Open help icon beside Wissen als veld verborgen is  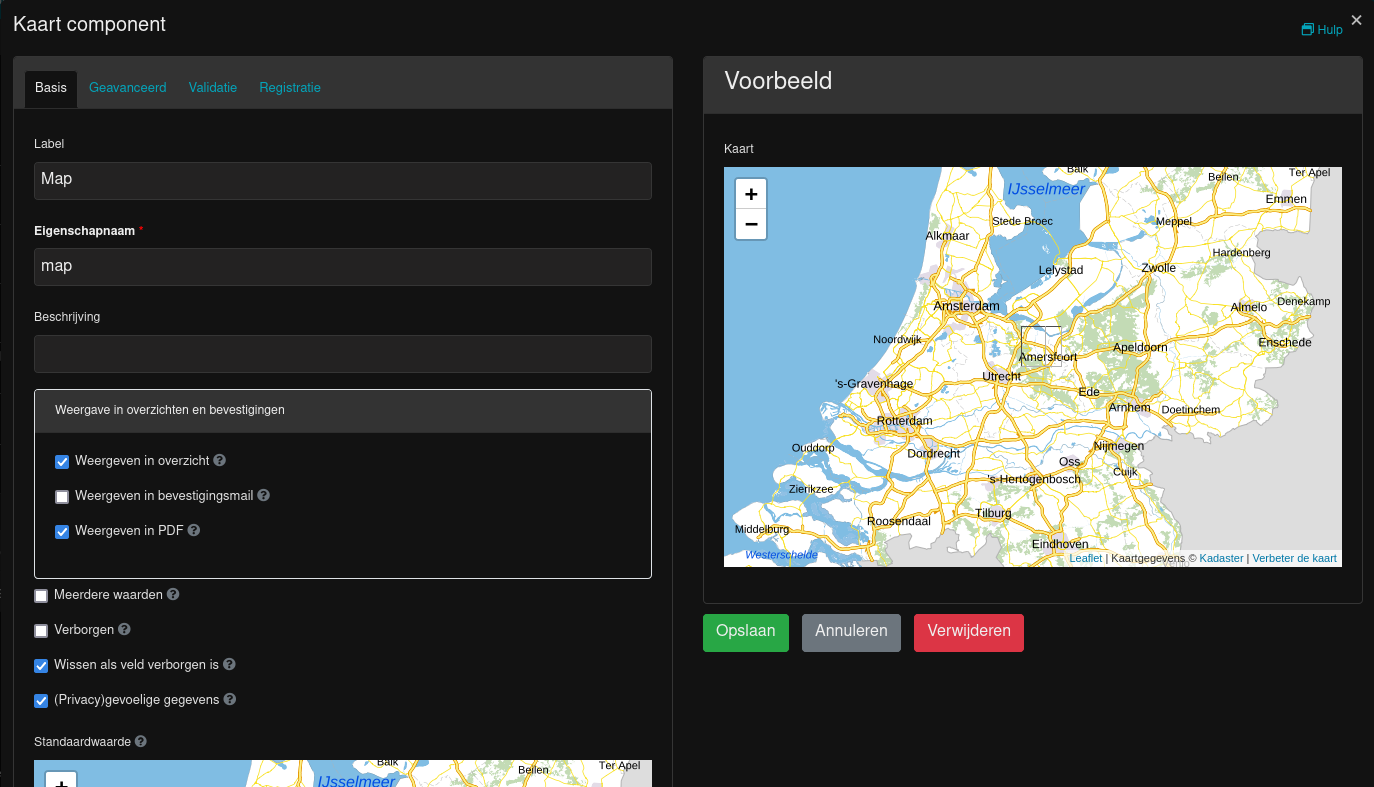click(229, 664)
